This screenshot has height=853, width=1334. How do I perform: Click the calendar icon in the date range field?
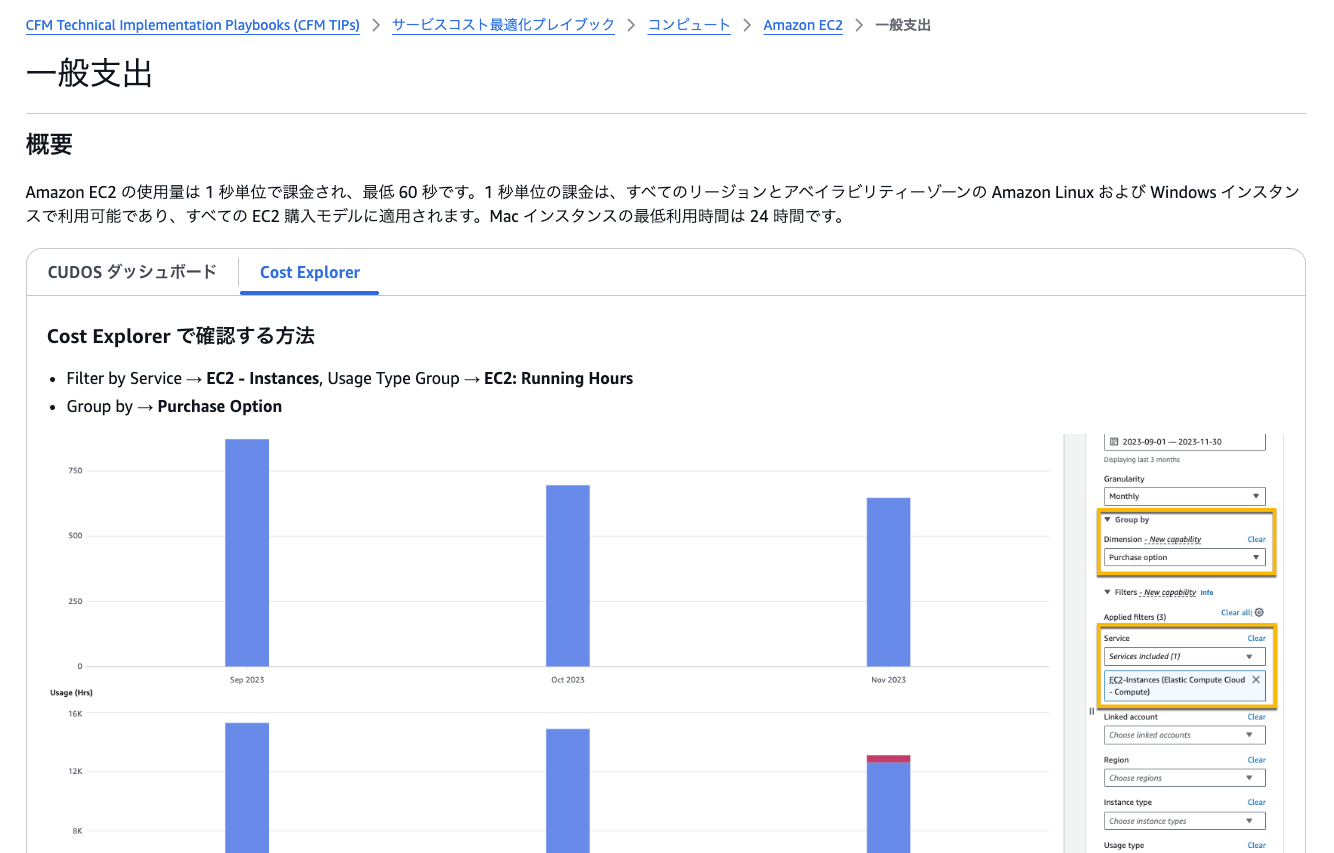1114,441
